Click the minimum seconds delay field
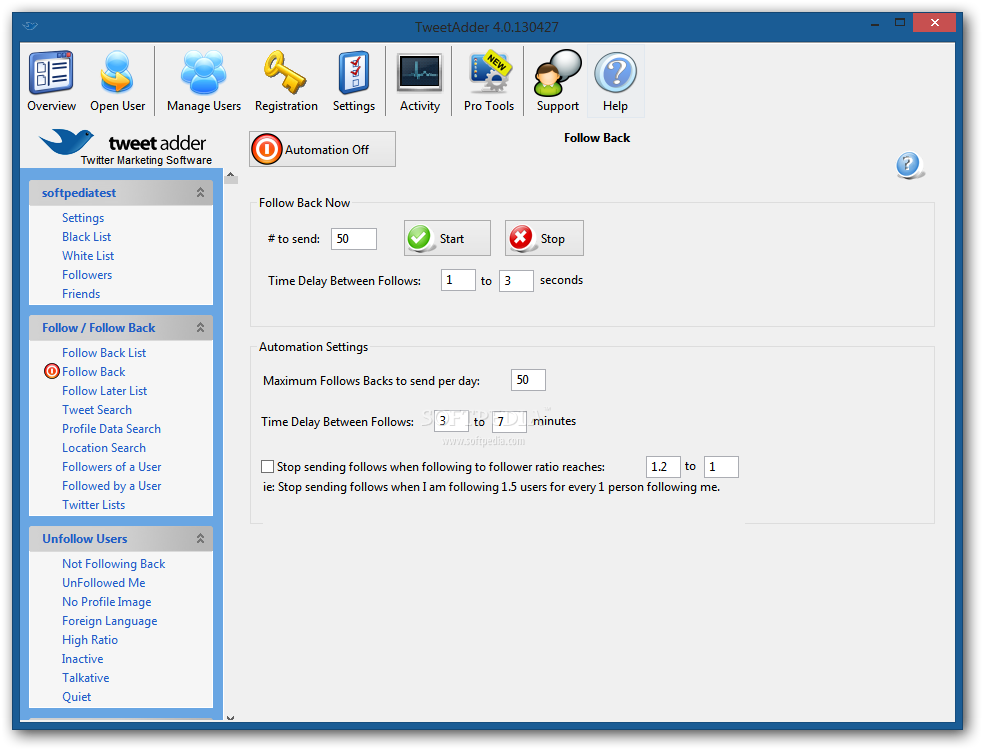The image size is (983, 750). [458, 280]
